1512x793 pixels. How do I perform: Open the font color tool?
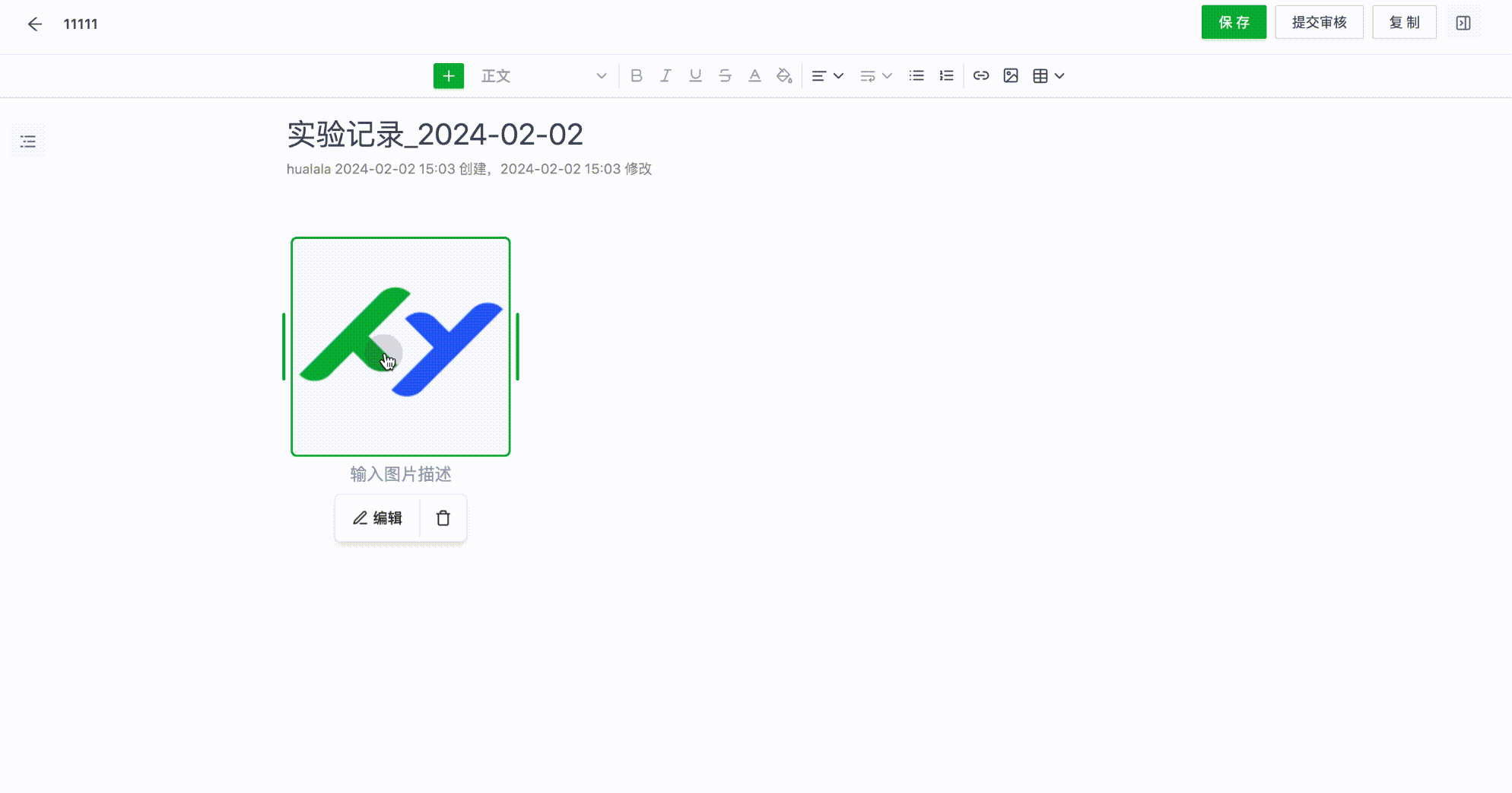[754, 76]
